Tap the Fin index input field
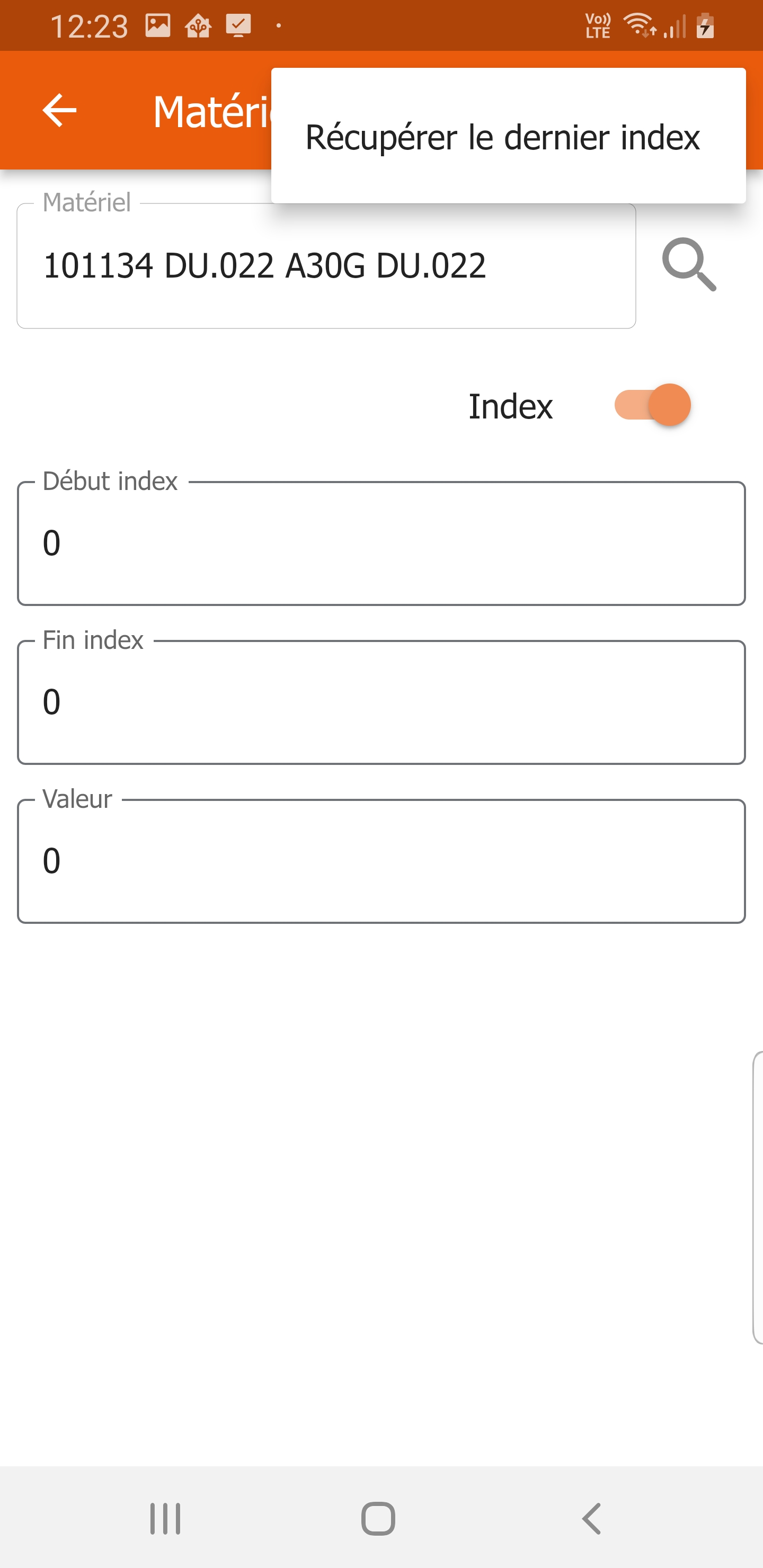Screen dimensions: 763x1568 381,702
